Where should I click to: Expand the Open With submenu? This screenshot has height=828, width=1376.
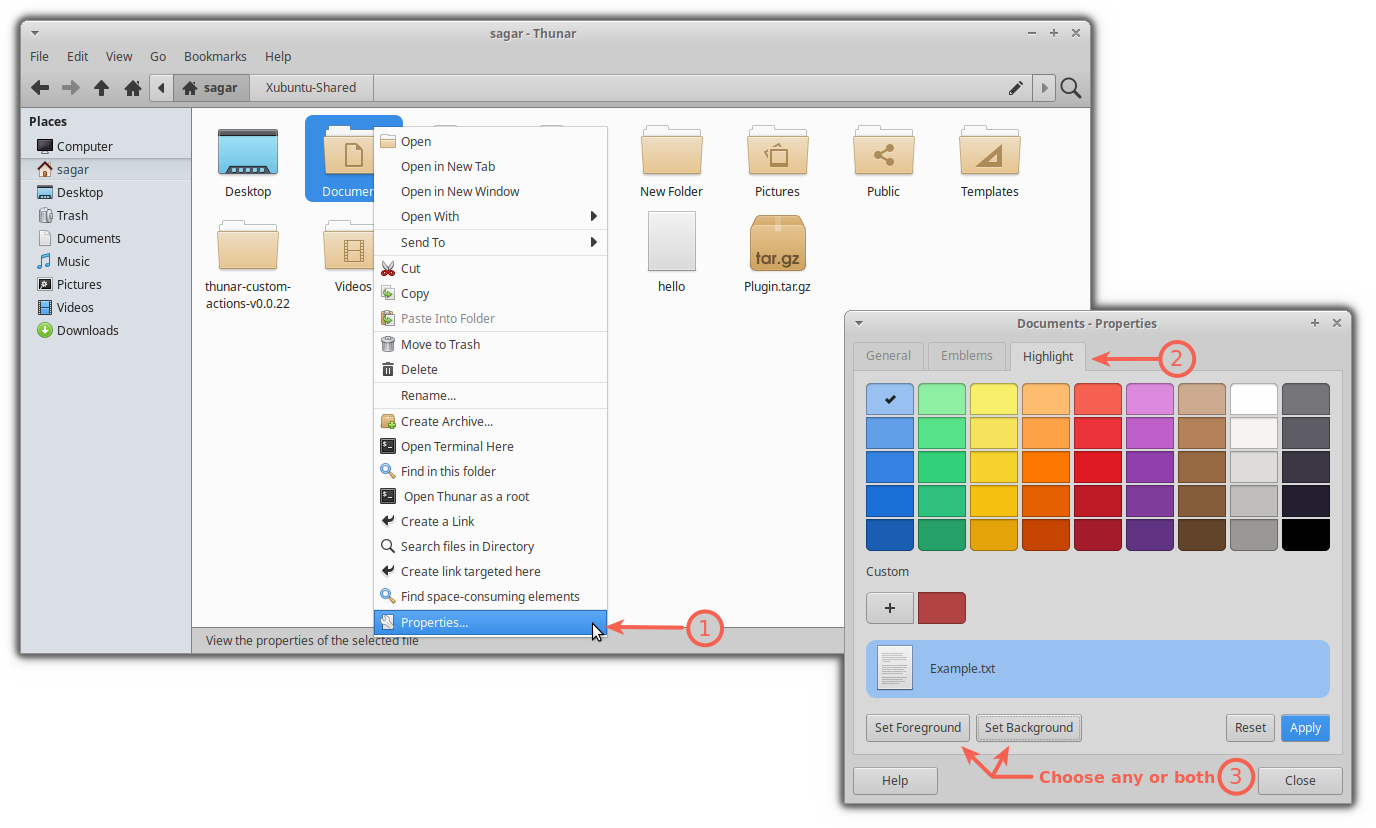tap(430, 216)
